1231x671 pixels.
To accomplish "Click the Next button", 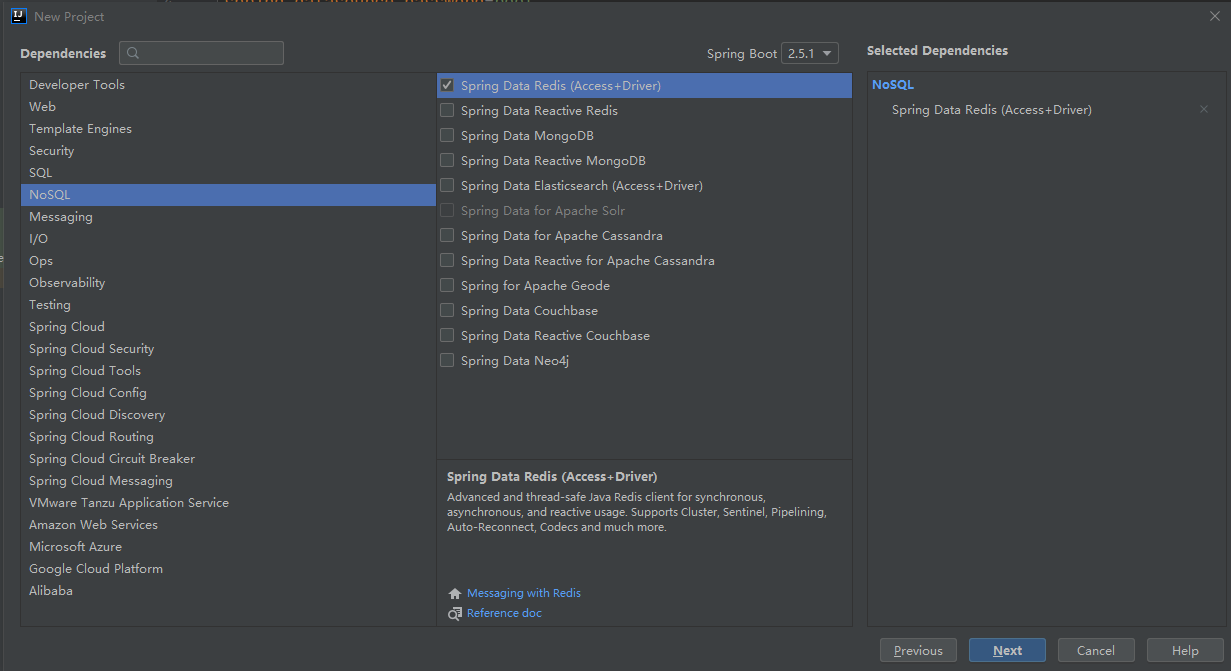I will (x=1007, y=651).
